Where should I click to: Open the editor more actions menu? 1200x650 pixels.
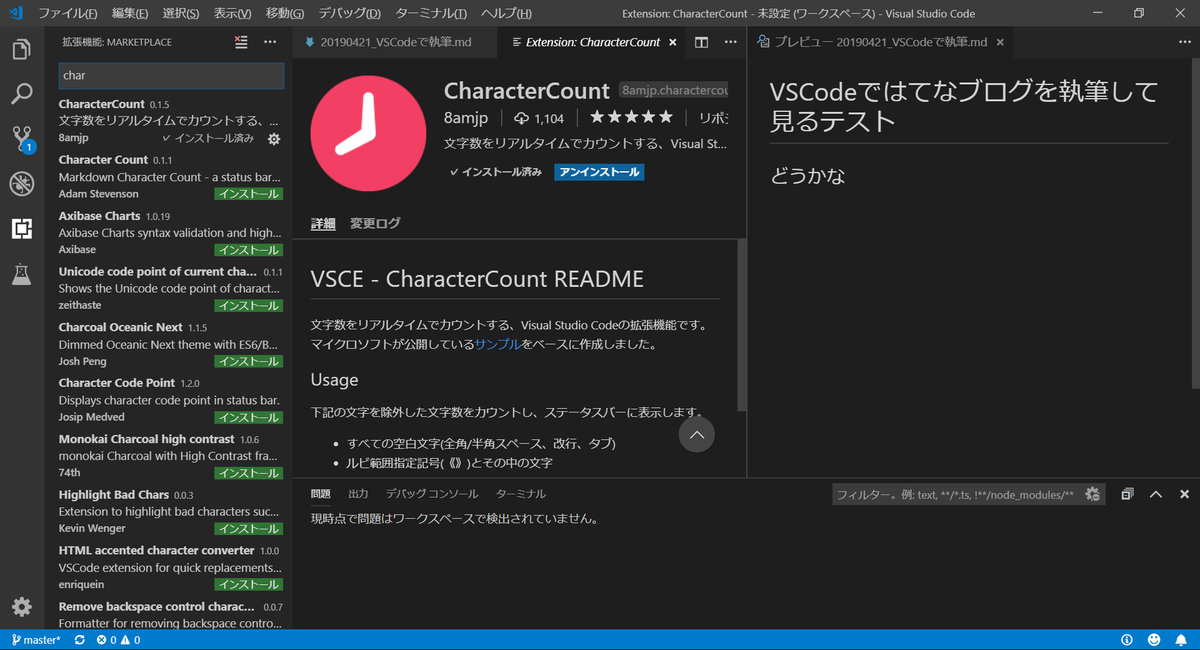click(730, 42)
